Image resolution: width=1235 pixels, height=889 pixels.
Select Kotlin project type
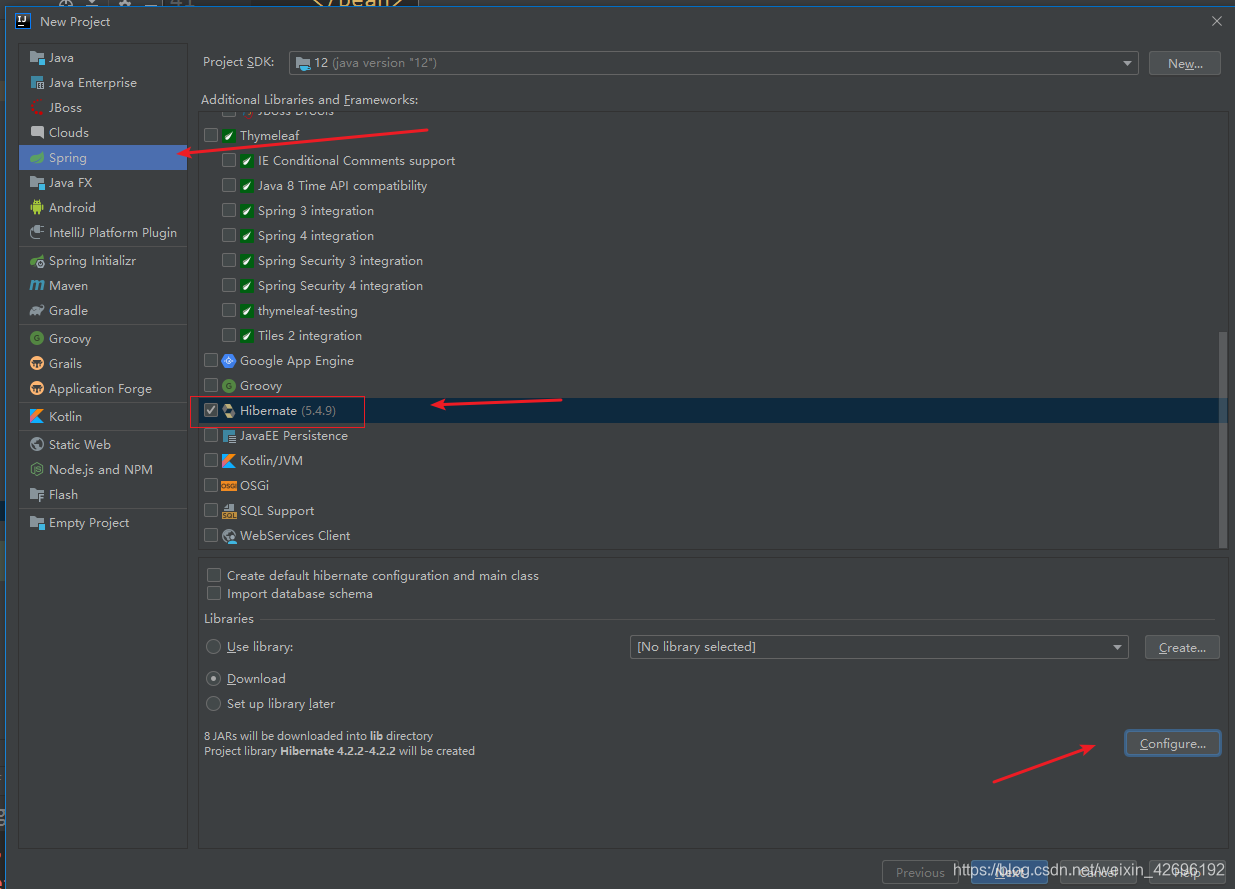coord(103,417)
